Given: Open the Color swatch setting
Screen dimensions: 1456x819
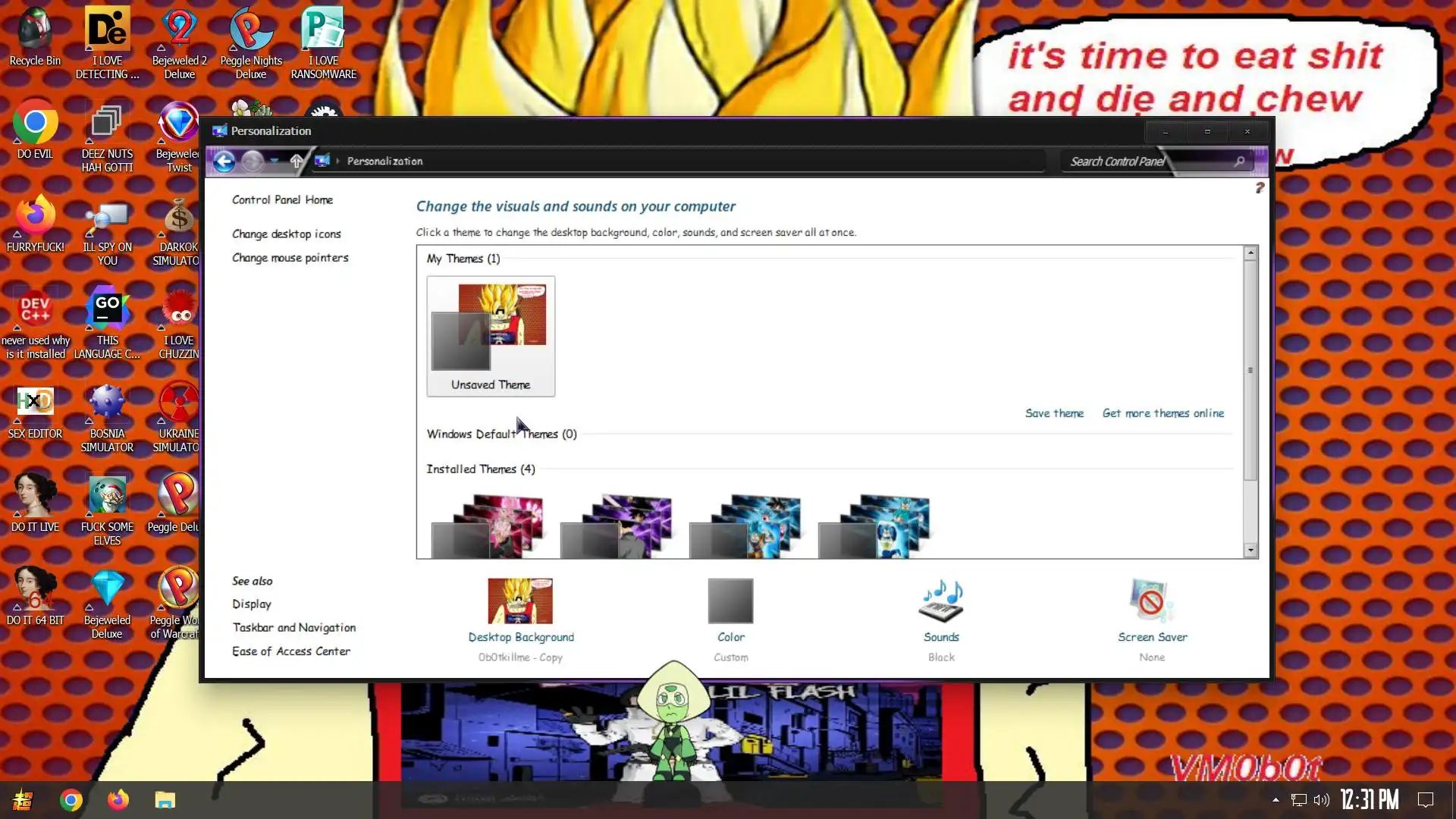Looking at the screenshot, I should [x=730, y=601].
